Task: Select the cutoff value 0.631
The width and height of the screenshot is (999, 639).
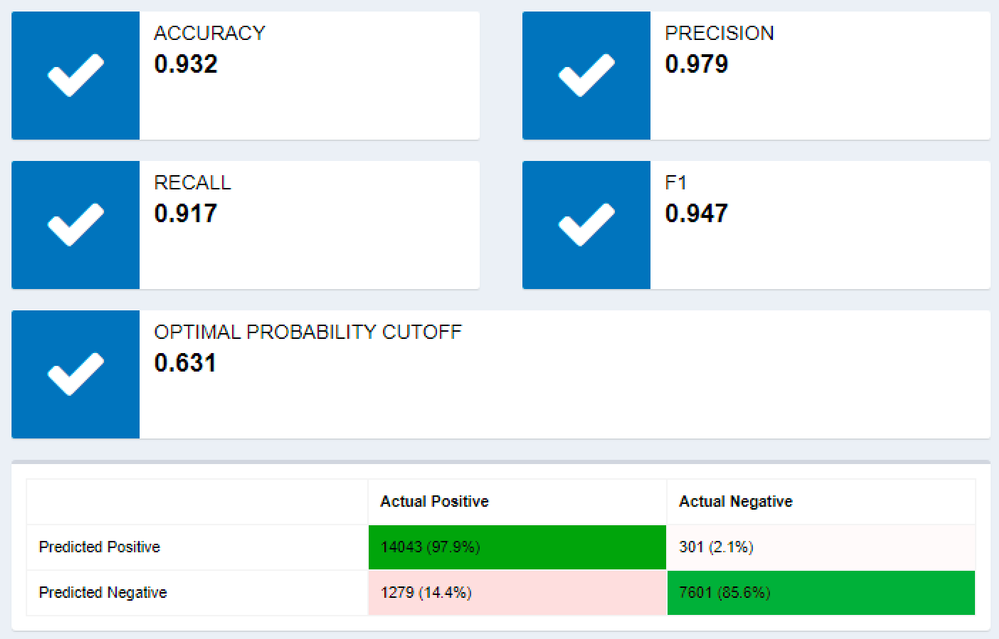Action: [185, 363]
